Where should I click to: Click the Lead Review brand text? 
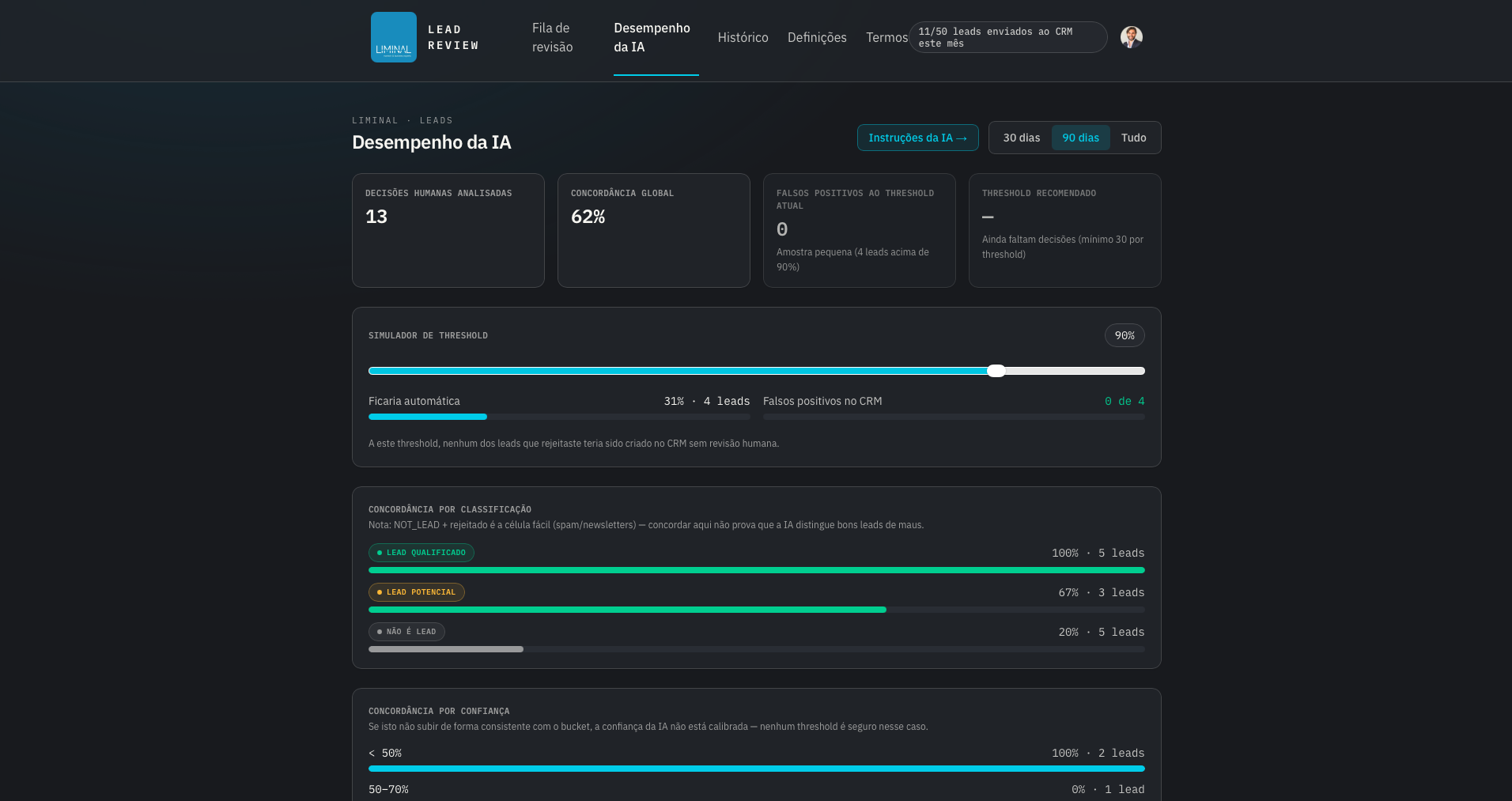pos(453,37)
